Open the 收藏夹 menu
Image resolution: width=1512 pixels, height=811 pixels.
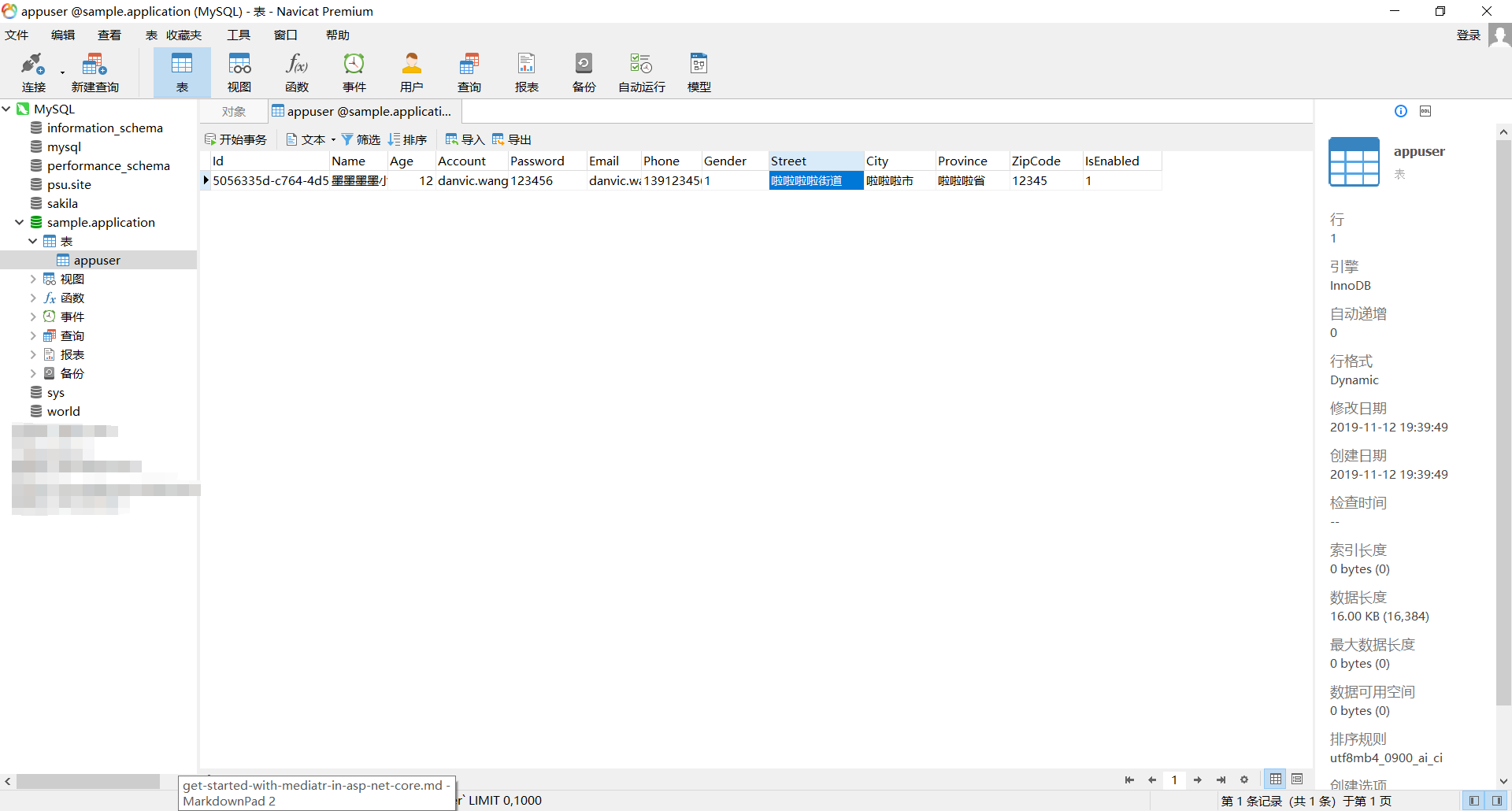(184, 35)
